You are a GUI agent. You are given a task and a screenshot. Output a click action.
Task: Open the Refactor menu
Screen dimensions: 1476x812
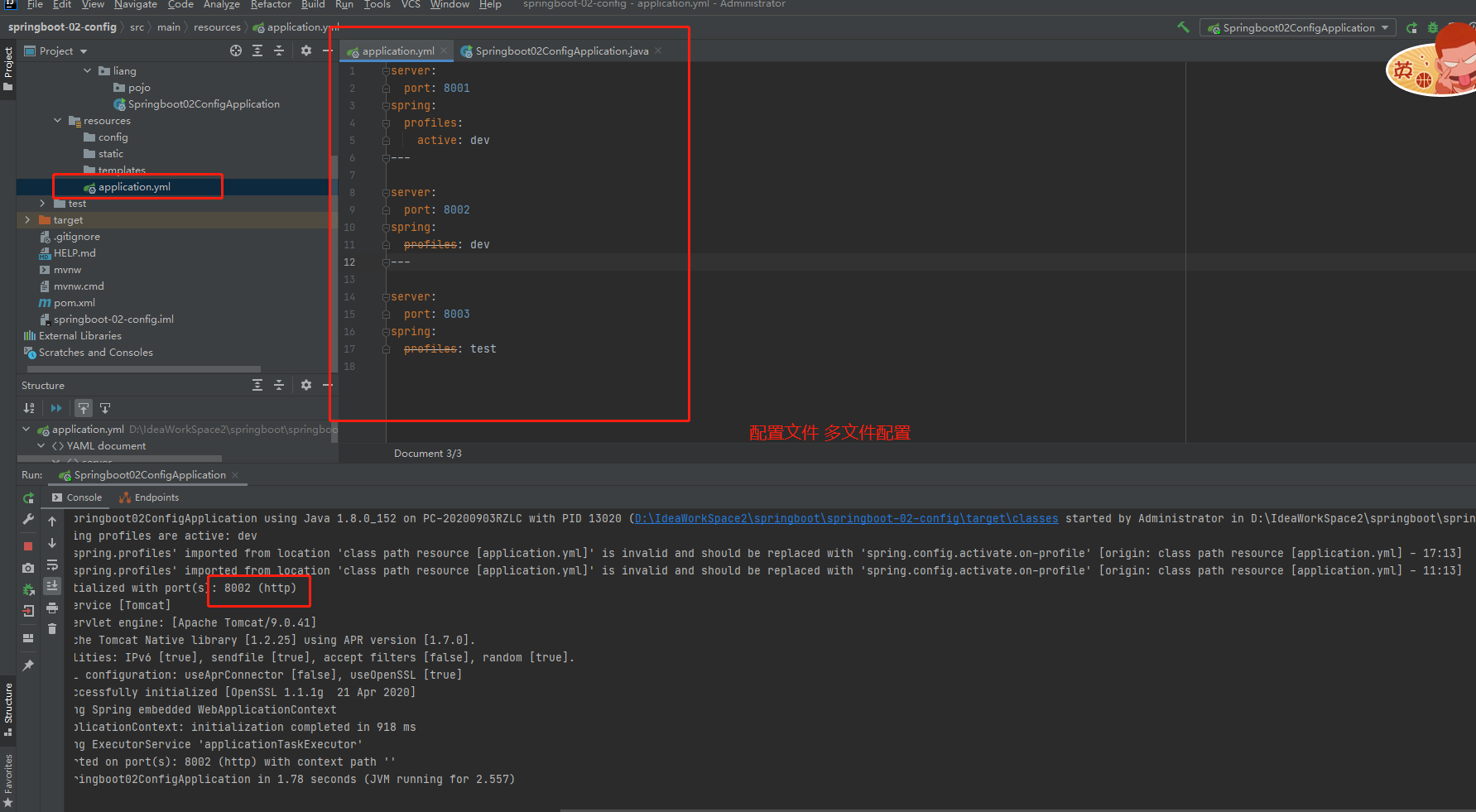(x=271, y=4)
